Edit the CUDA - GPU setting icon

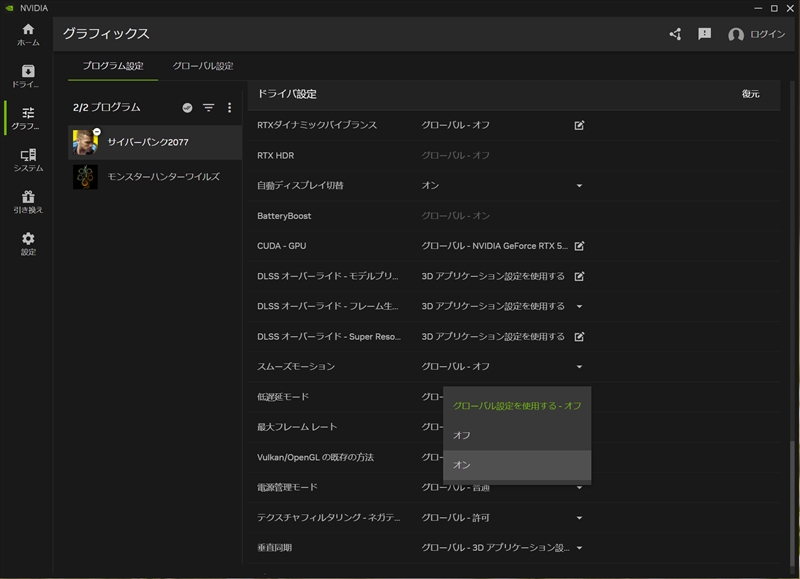coord(579,246)
